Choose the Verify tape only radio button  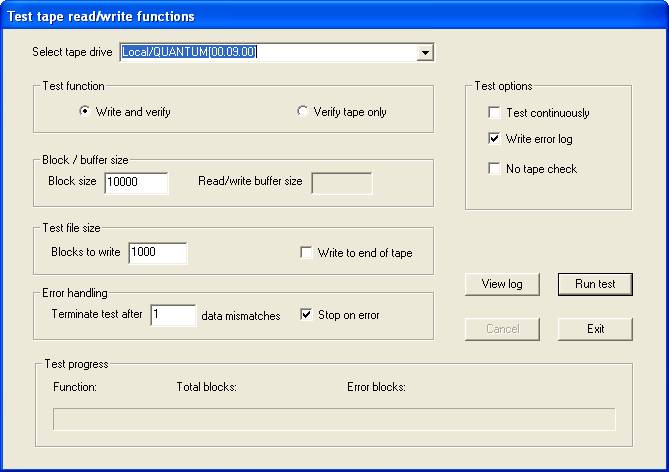point(303,112)
